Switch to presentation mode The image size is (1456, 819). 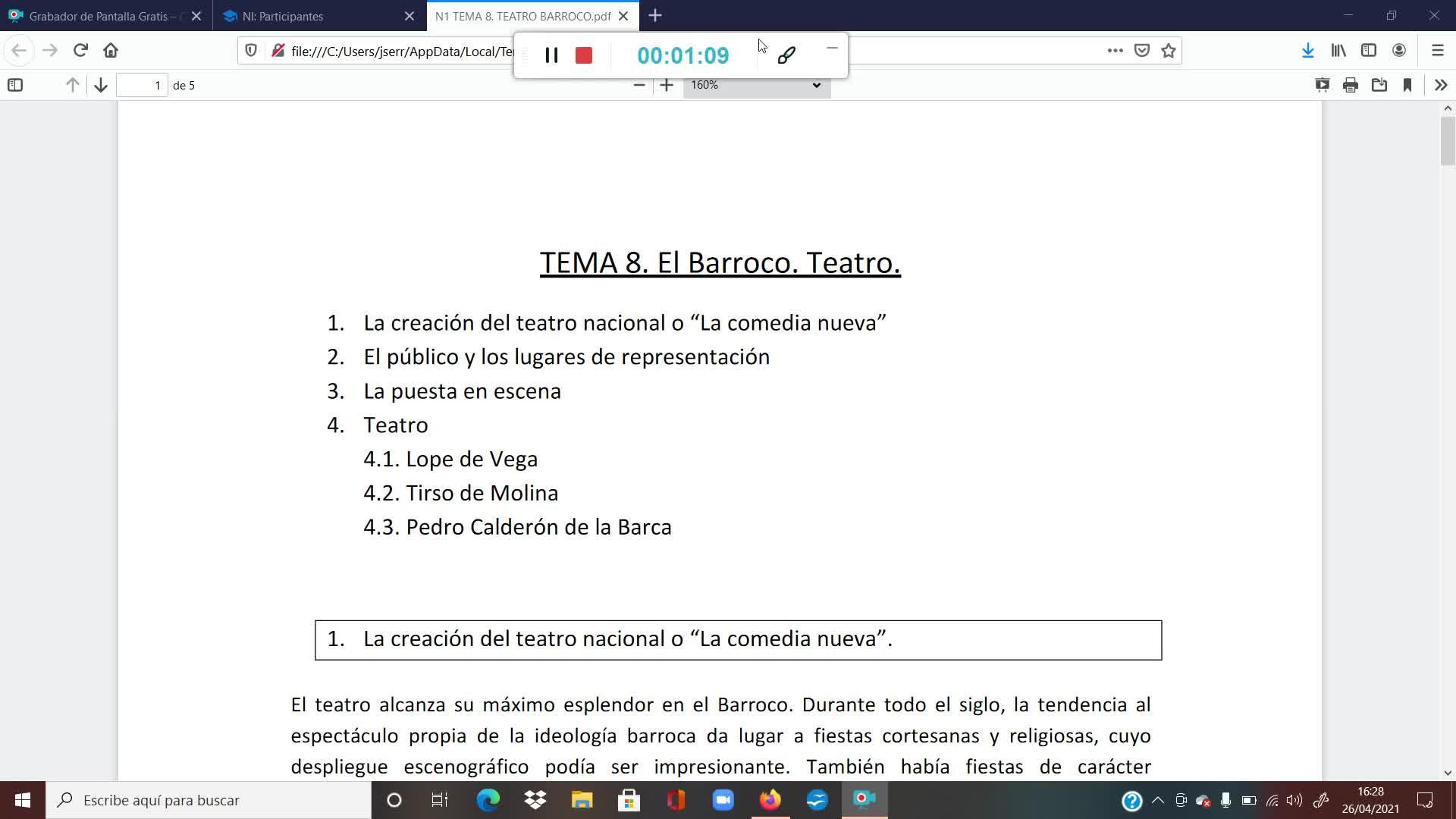[x=1322, y=85]
